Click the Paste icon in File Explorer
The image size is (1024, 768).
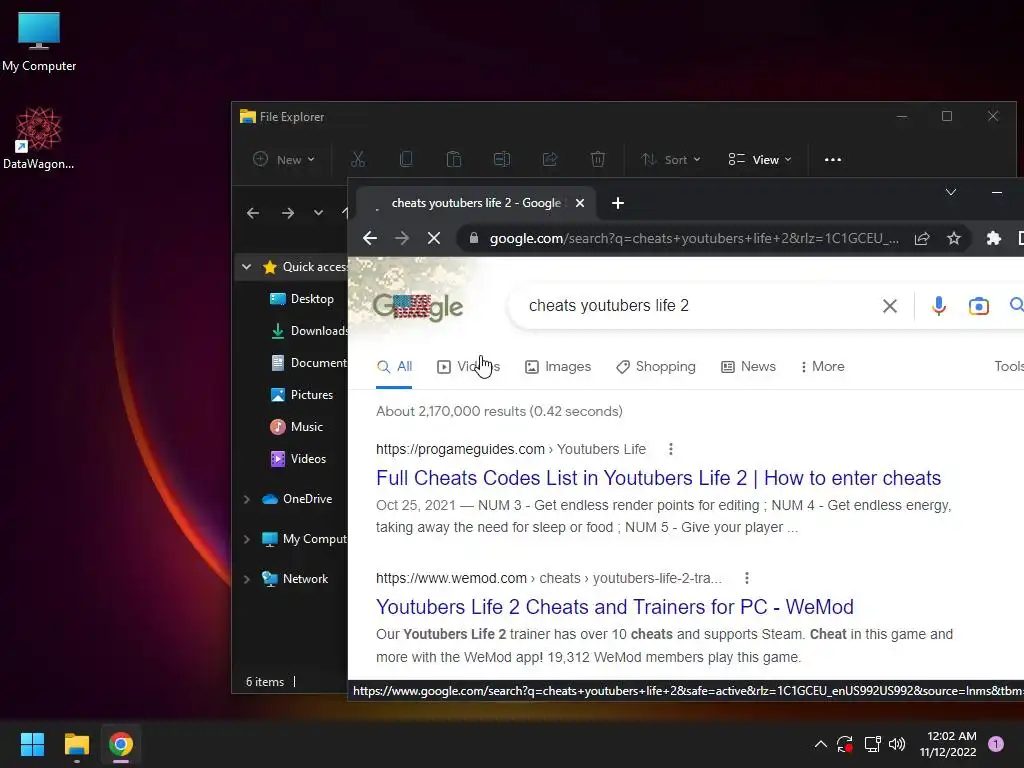(454, 159)
